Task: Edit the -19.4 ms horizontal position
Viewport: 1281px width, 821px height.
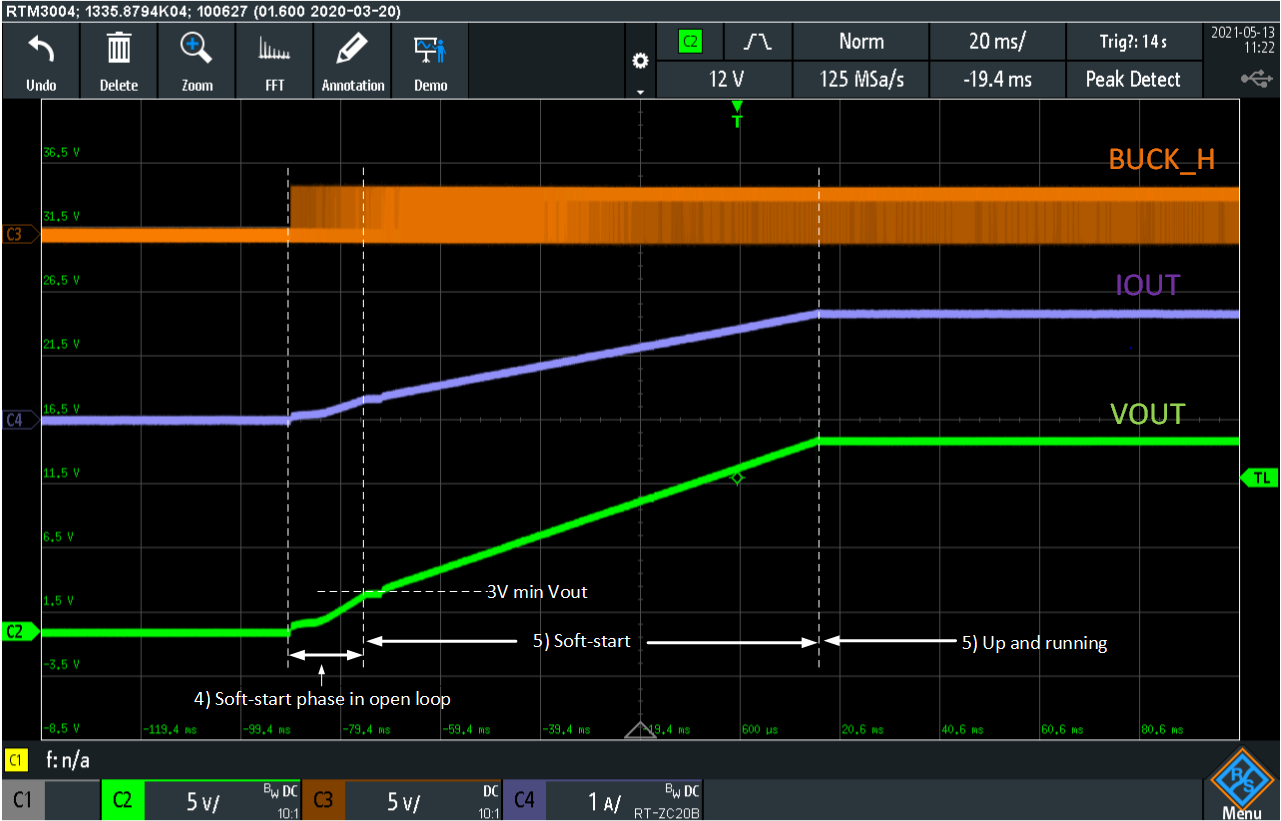Action: pos(997,79)
